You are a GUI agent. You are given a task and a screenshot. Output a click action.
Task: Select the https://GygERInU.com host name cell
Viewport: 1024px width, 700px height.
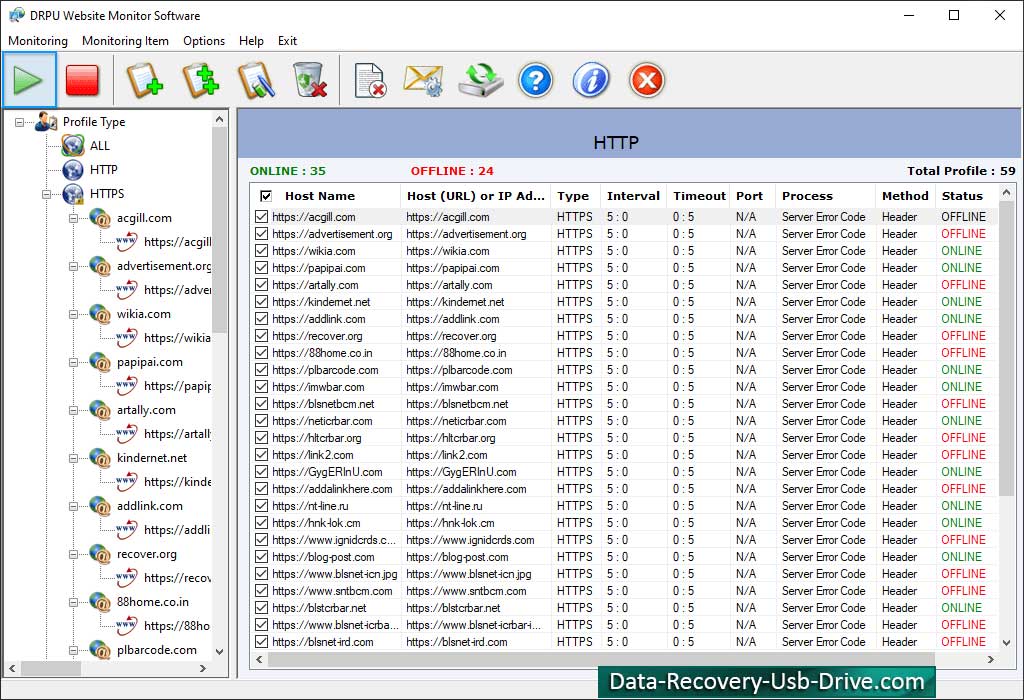[327, 471]
